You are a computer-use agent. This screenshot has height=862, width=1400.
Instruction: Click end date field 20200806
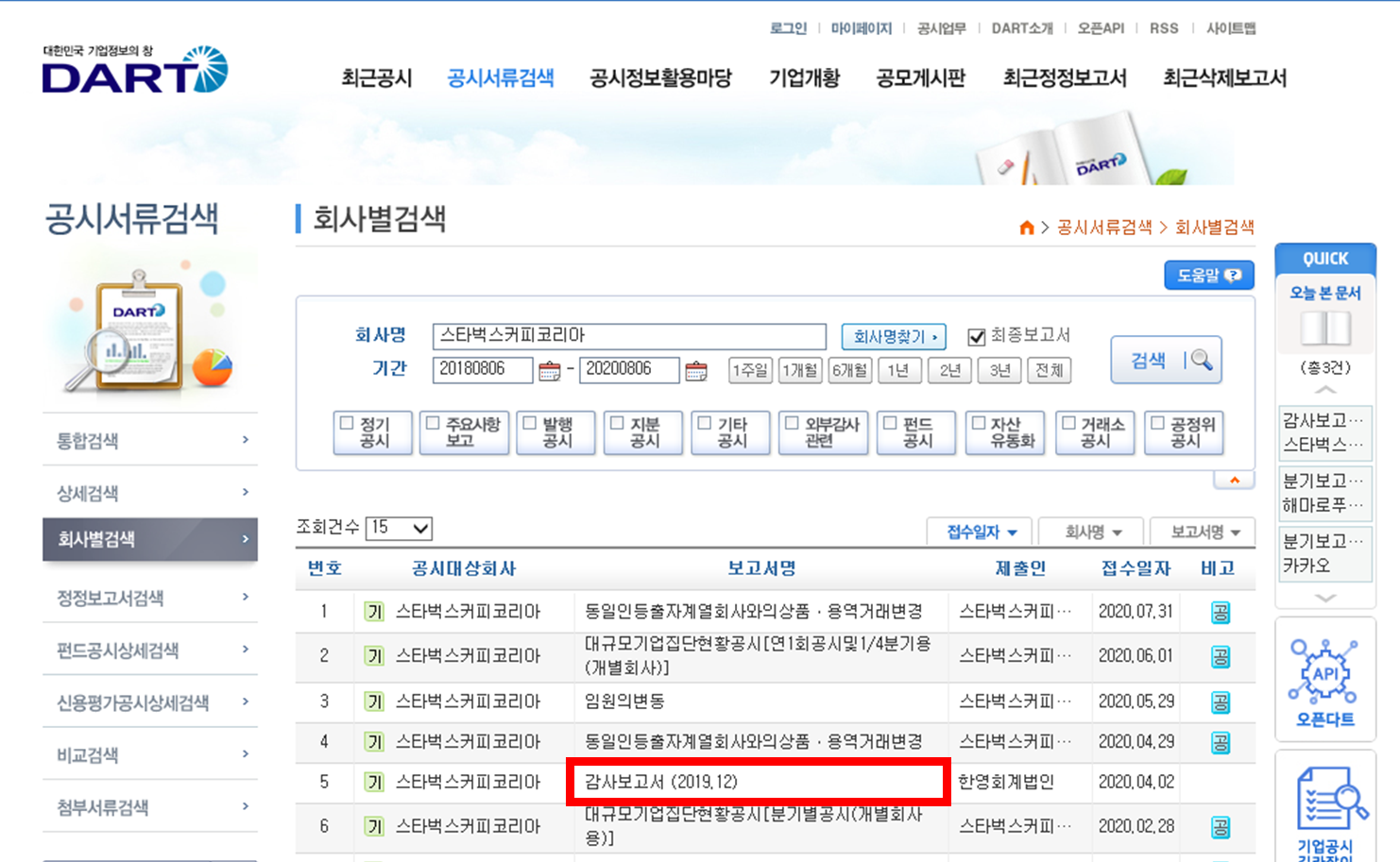click(x=629, y=370)
